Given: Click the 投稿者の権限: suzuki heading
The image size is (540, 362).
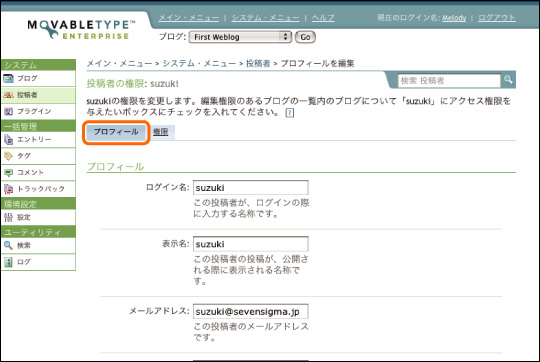Looking at the screenshot, I should tap(133, 84).
